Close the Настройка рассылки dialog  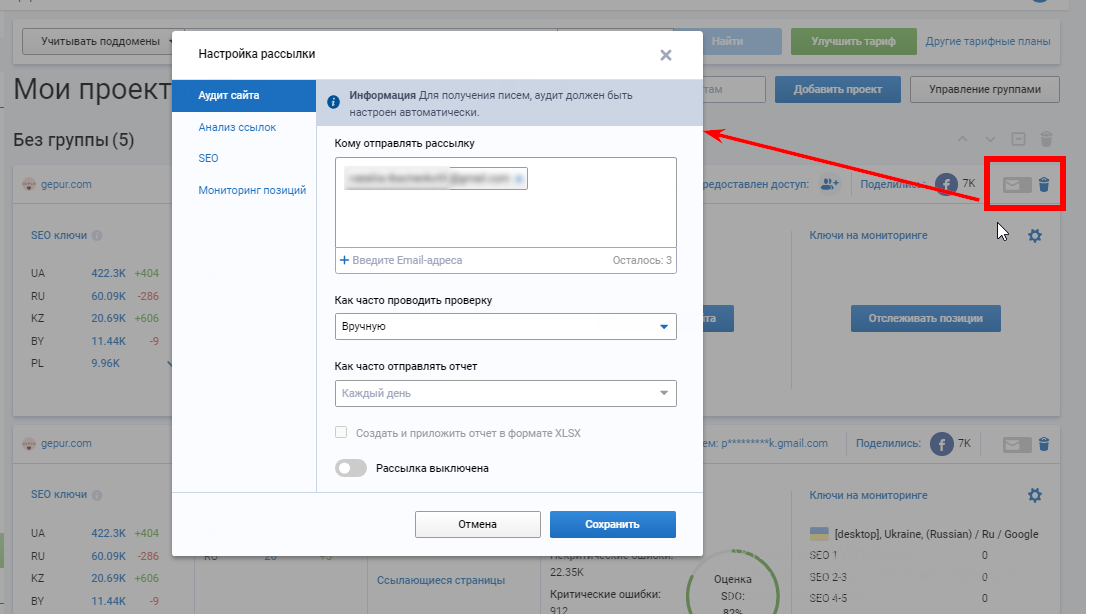pyautogui.click(x=665, y=55)
